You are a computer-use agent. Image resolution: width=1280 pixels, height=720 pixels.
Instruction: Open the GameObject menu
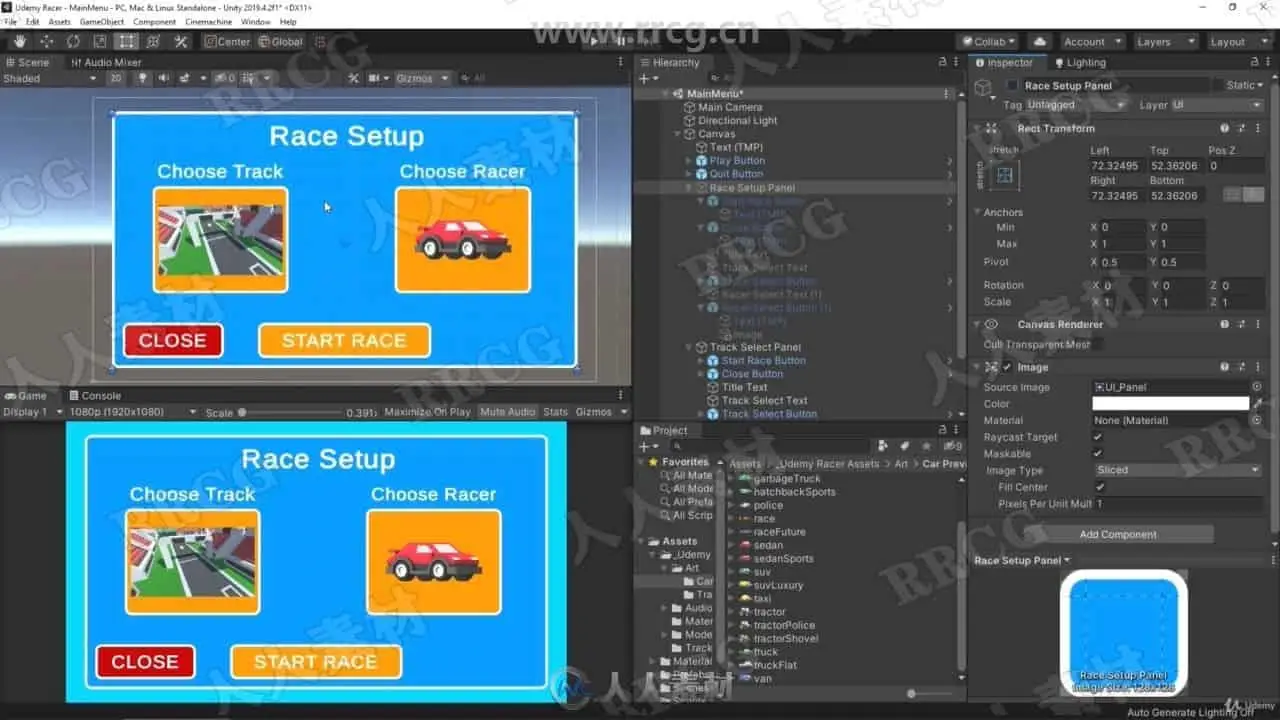[100, 21]
